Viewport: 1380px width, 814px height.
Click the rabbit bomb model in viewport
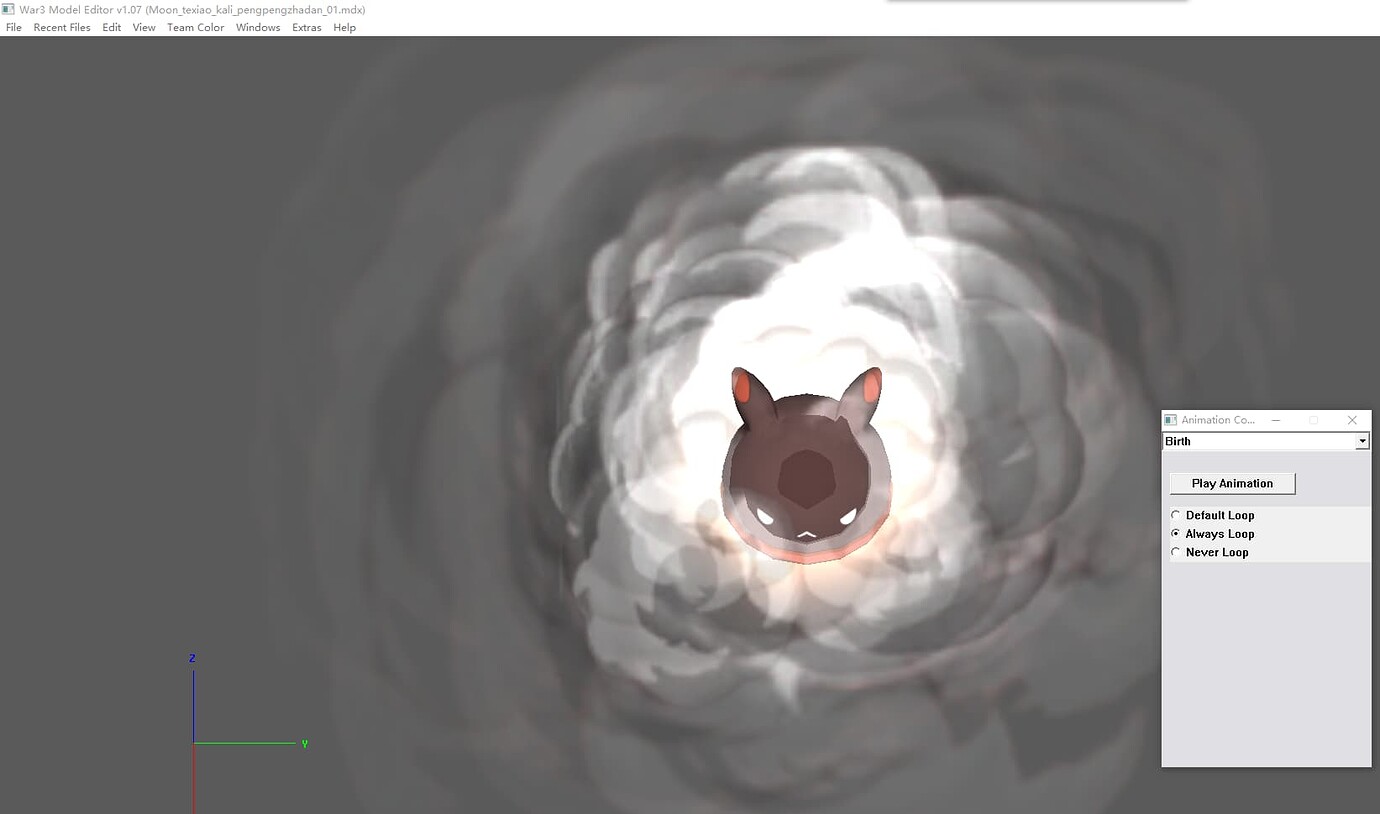806,465
